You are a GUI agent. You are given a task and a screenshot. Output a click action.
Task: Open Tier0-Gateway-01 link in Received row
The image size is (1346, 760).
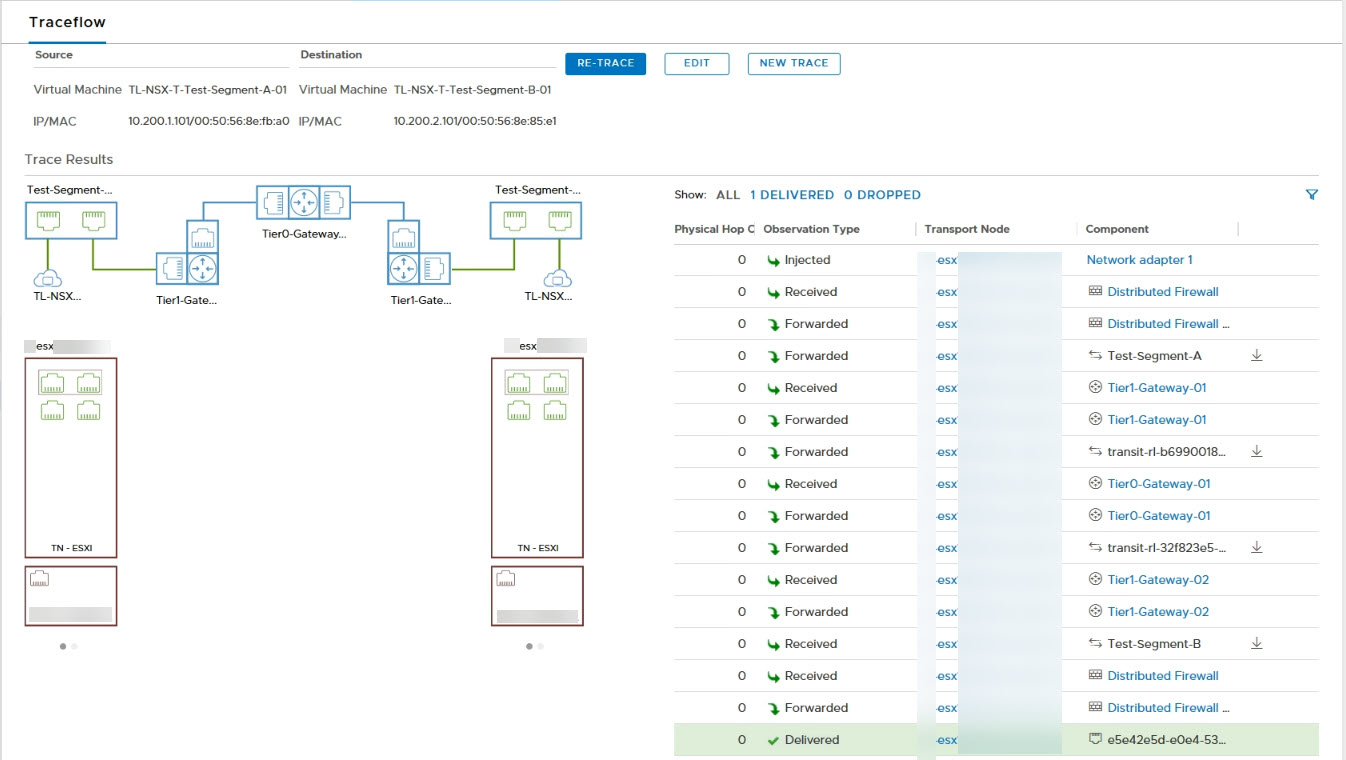click(1158, 484)
